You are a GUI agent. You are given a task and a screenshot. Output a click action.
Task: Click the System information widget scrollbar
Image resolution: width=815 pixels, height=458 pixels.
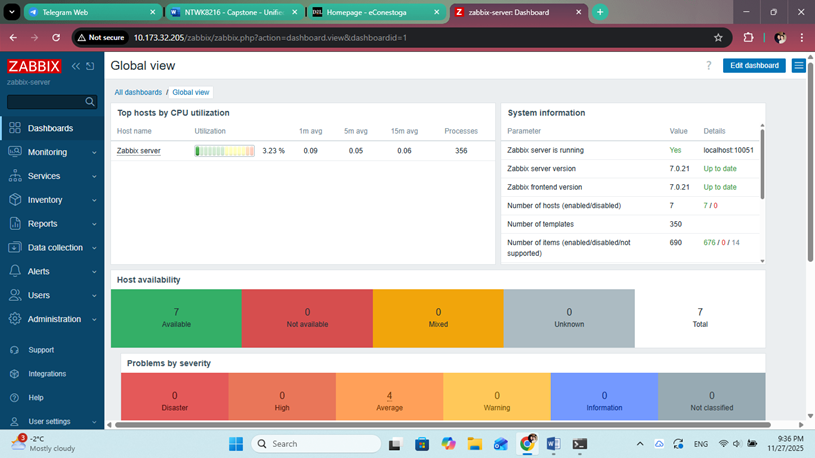763,164
